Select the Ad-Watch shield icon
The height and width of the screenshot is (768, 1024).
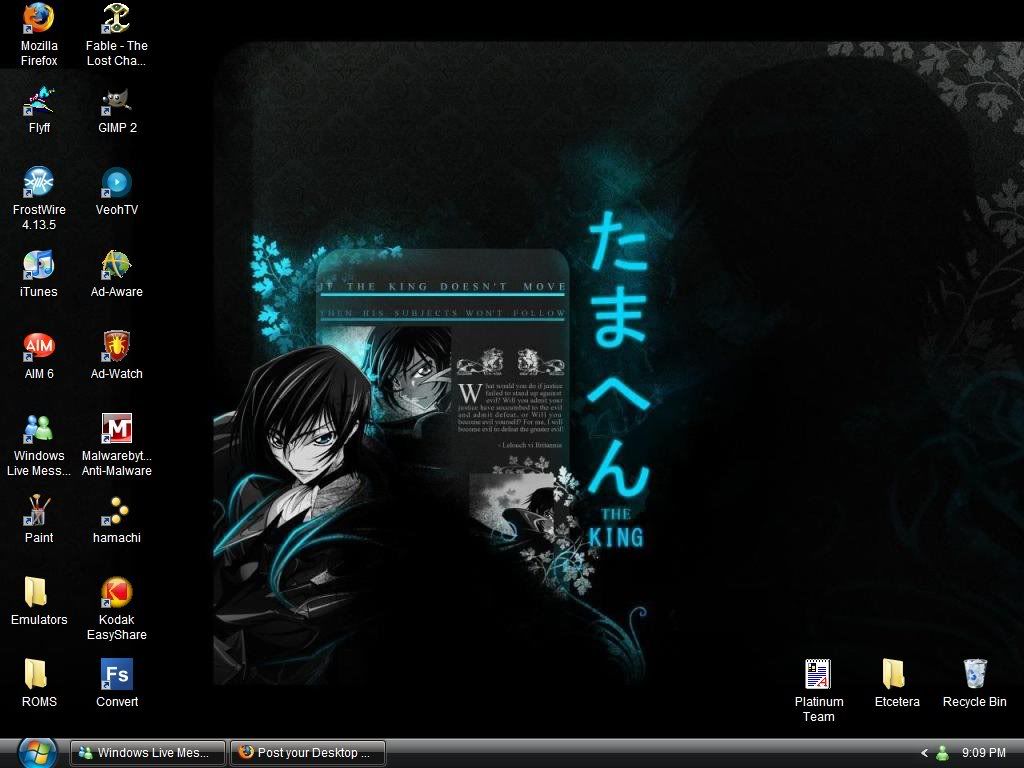click(x=117, y=348)
